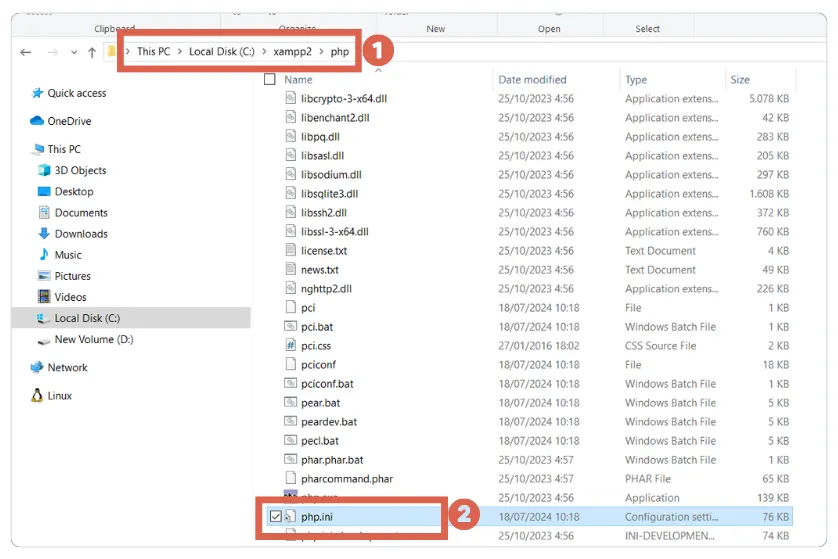Screen dimensions: 838x559
Task: Select php in the address breadcrumb
Action: click(339, 51)
